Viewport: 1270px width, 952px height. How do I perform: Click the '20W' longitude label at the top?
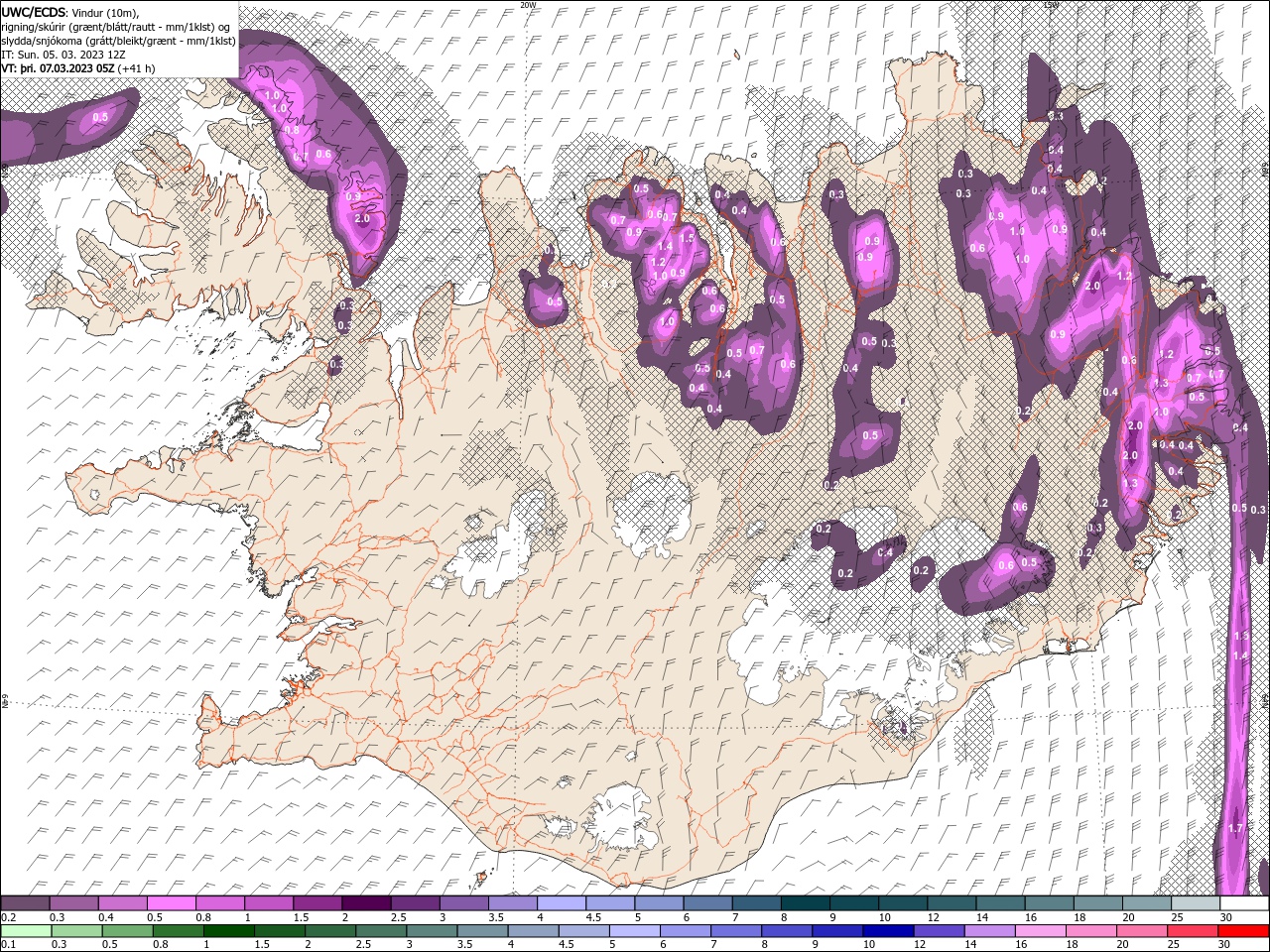[x=528, y=5]
